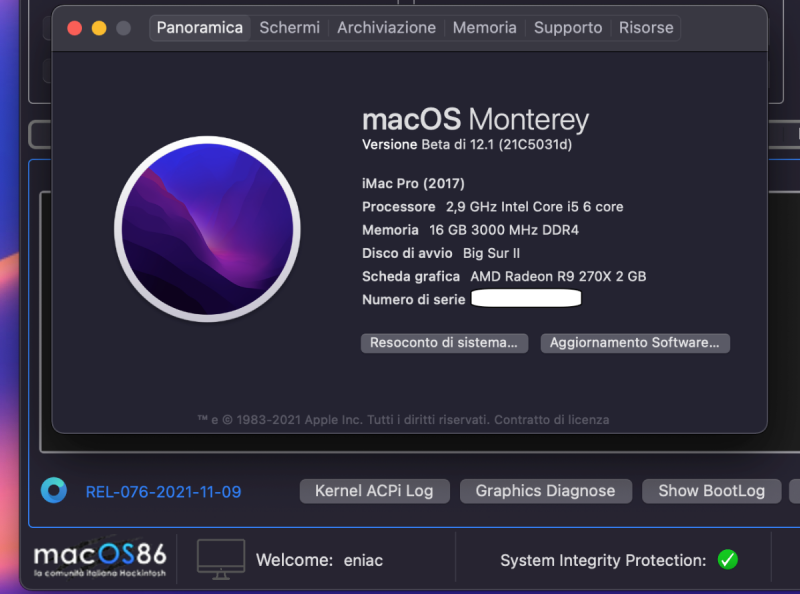Click the macOS86 community logo

click(100, 560)
